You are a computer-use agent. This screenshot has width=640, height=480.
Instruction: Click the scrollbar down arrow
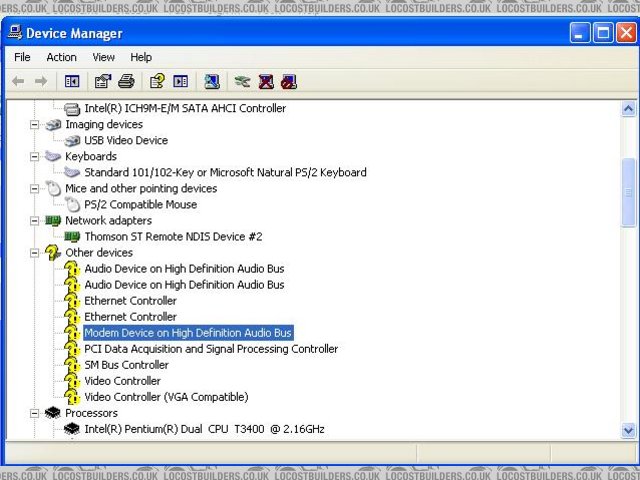pos(629,430)
